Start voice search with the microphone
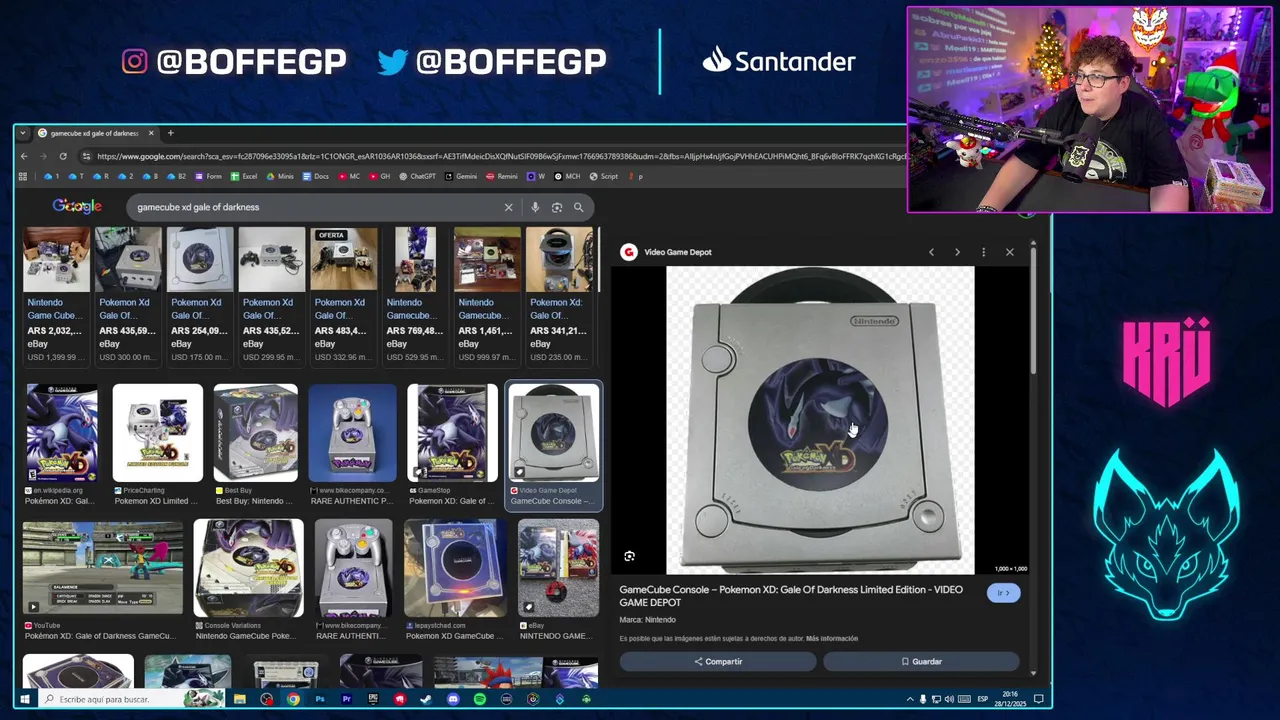The width and height of the screenshot is (1280, 720). 535,207
